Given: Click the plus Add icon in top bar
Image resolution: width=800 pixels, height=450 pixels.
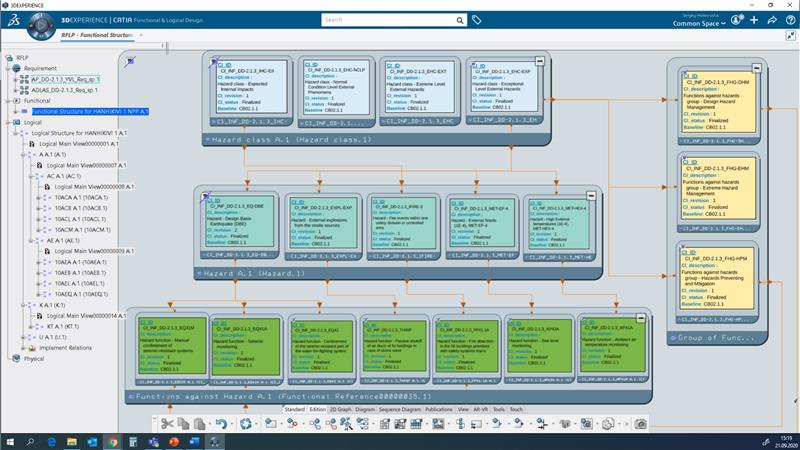Looking at the screenshot, I should coord(754,20).
